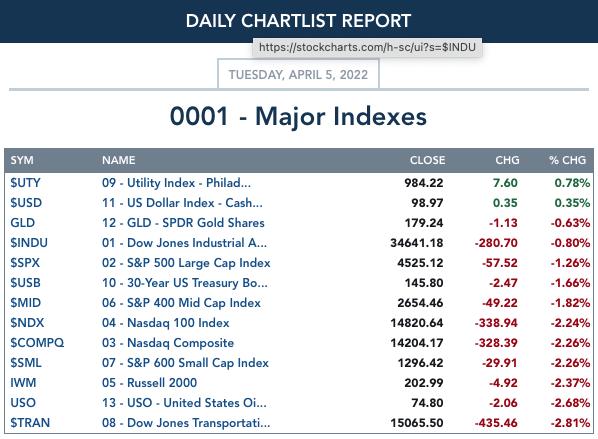The width and height of the screenshot is (598, 439).
Task: Open the $INDU symbol link
Action: pyautogui.click(x=29, y=243)
